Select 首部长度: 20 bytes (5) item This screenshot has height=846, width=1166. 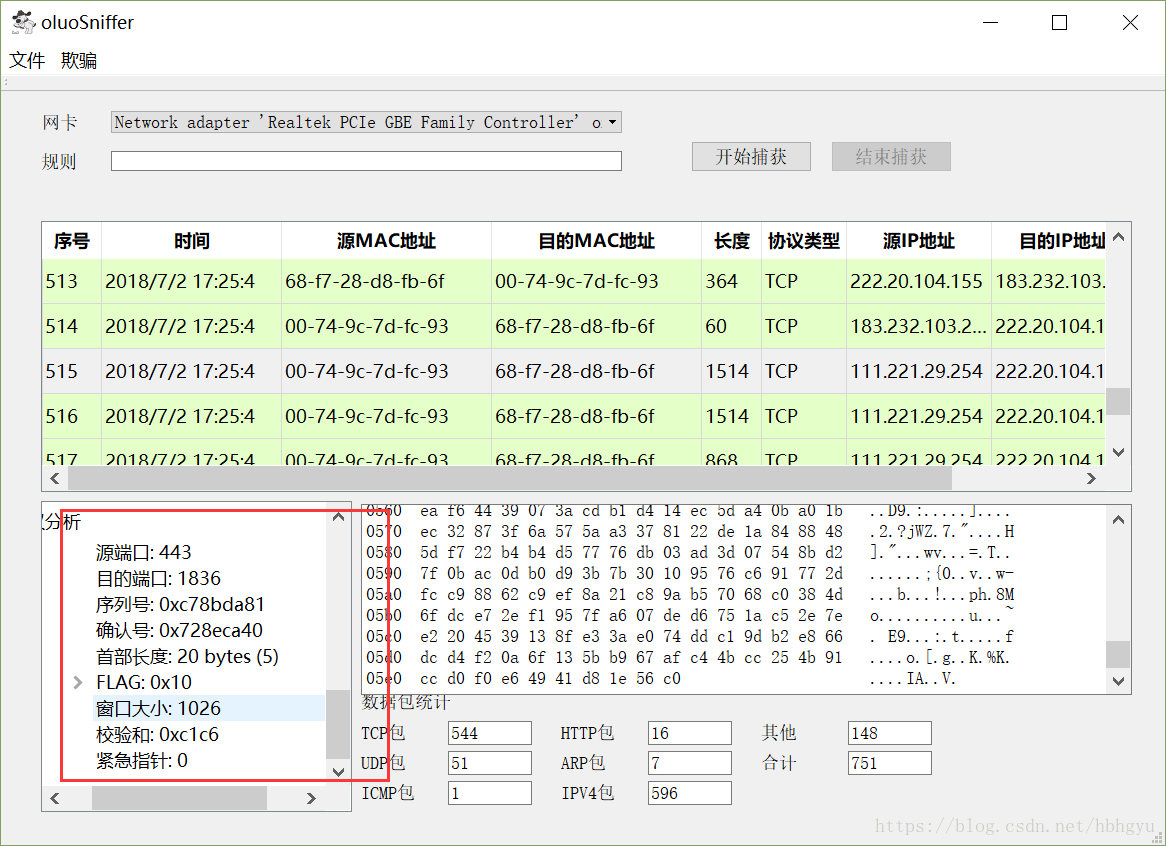(x=187, y=656)
